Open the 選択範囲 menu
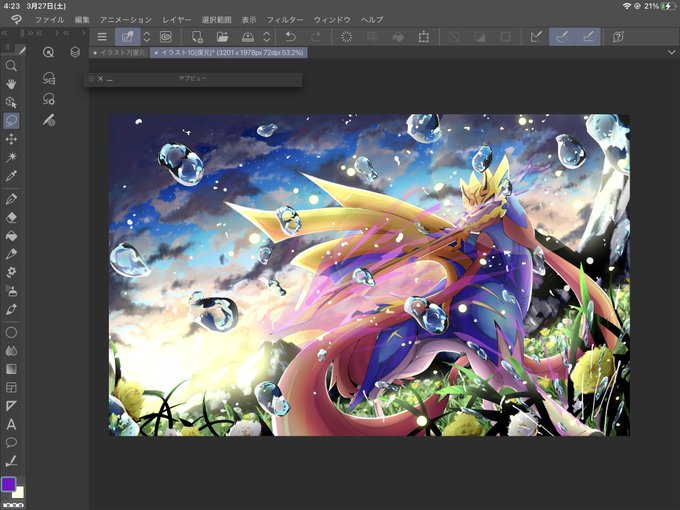Screen dimensions: 680x510 [x=216, y=20]
